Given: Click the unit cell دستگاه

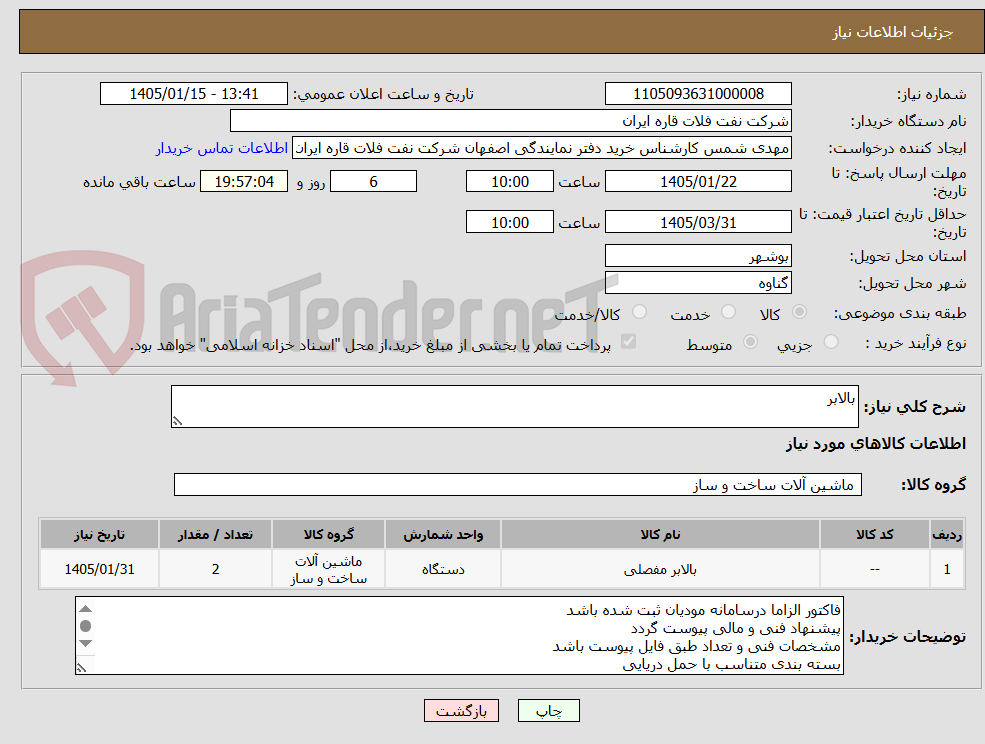Looking at the screenshot, I should 443,569.
